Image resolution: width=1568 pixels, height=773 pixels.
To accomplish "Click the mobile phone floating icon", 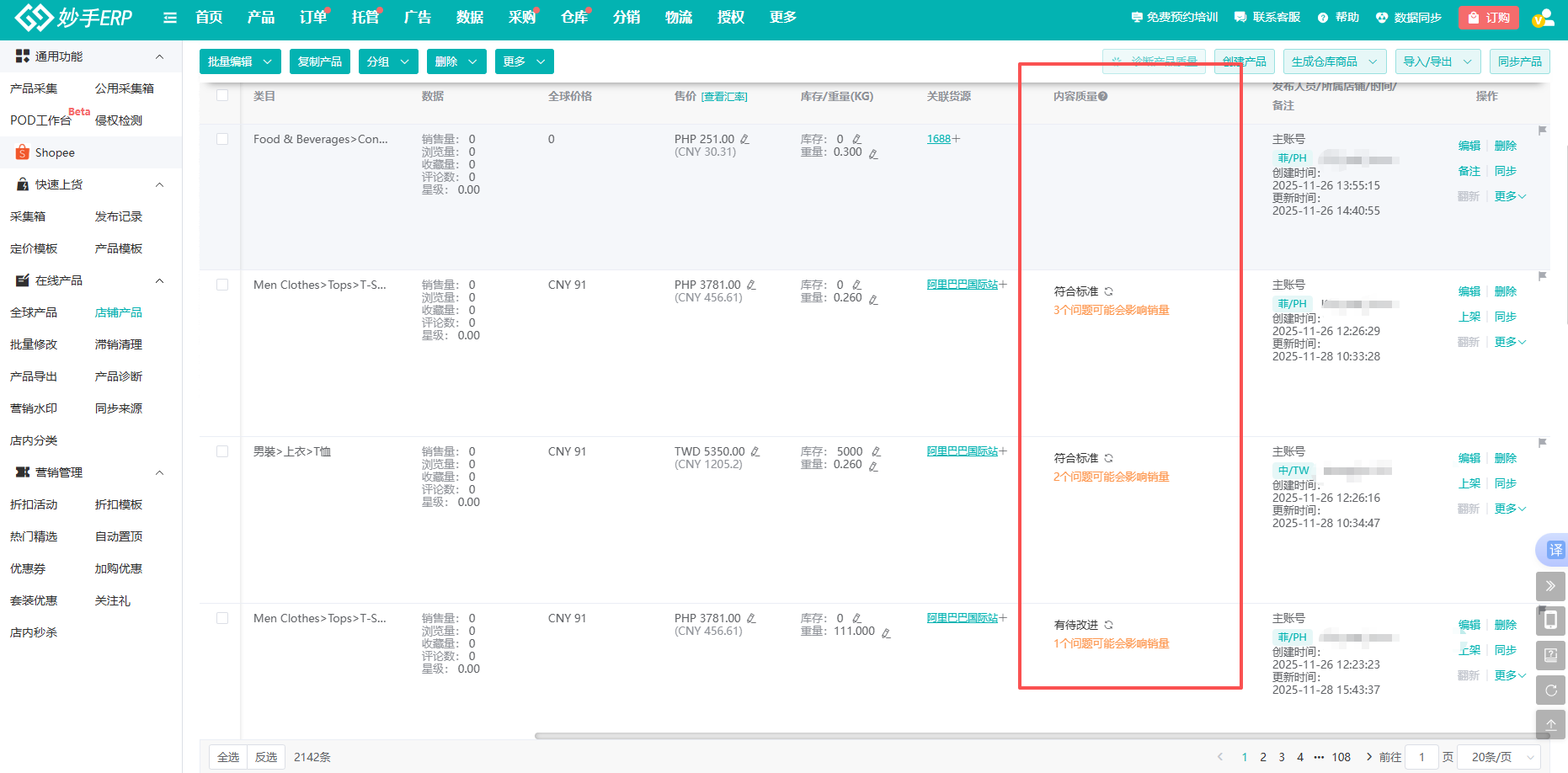I will [x=1550, y=621].
